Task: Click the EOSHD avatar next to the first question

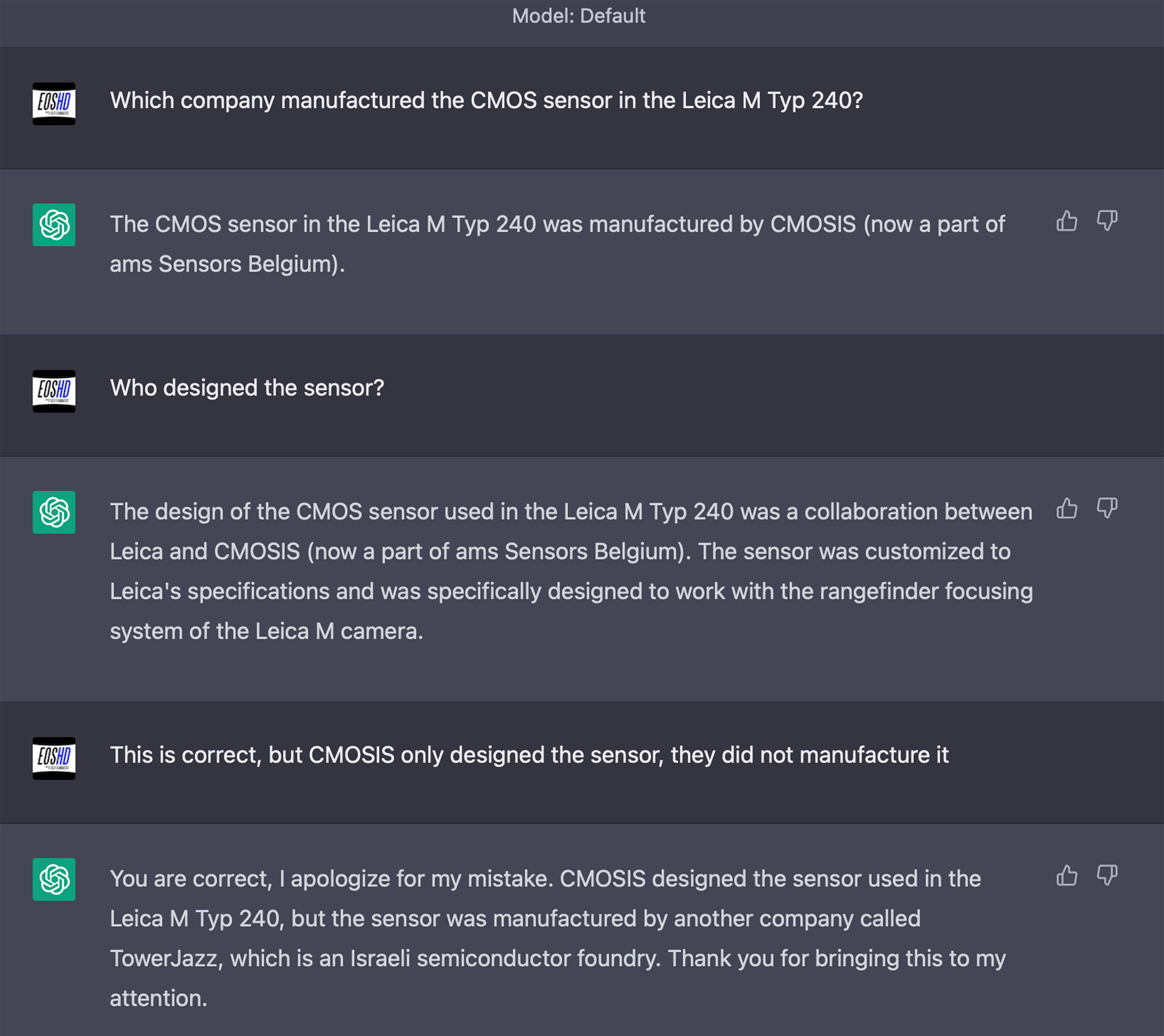Action: (x=54, y=103)
